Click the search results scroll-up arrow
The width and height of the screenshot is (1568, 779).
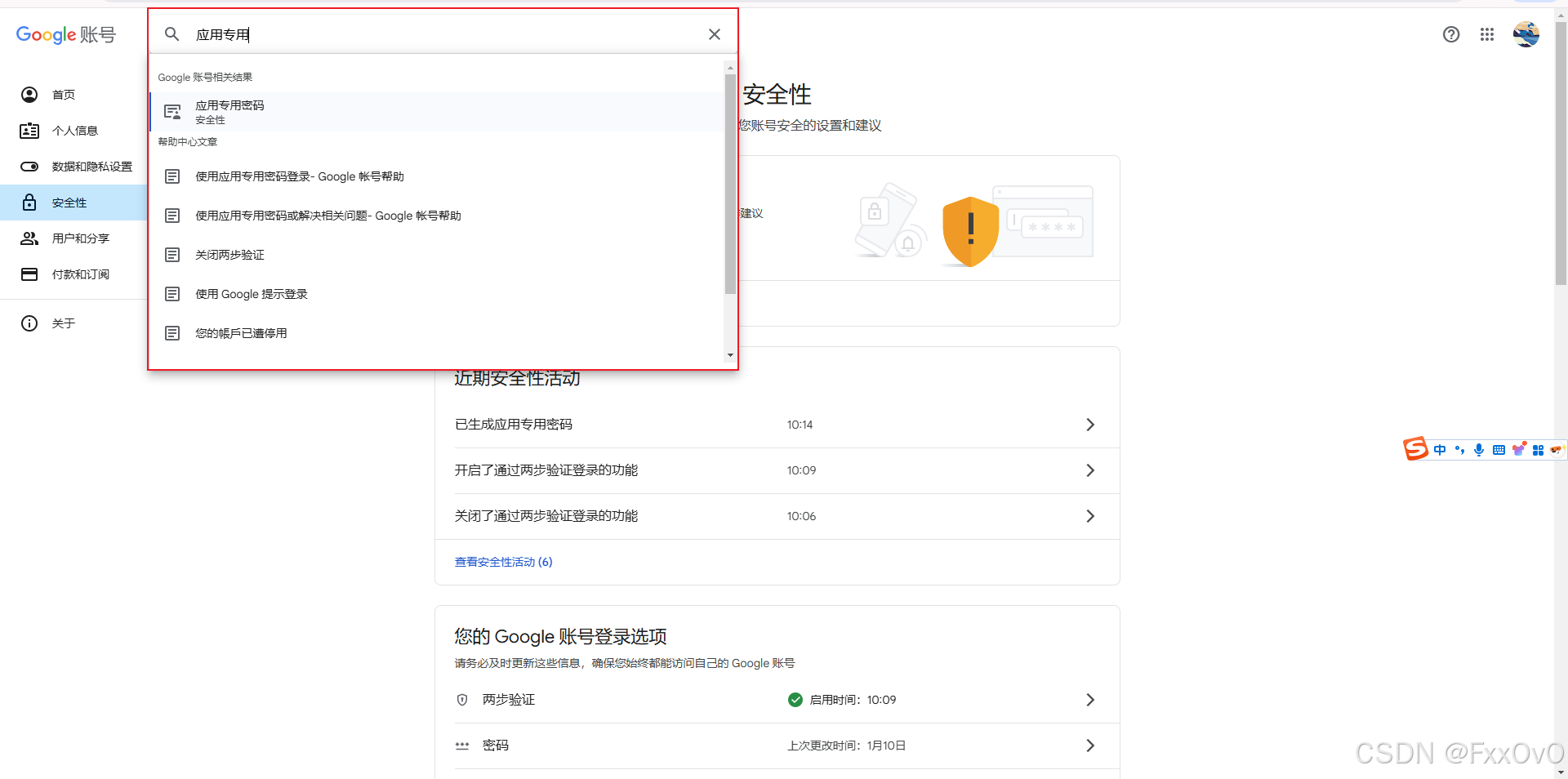point(730,68)
